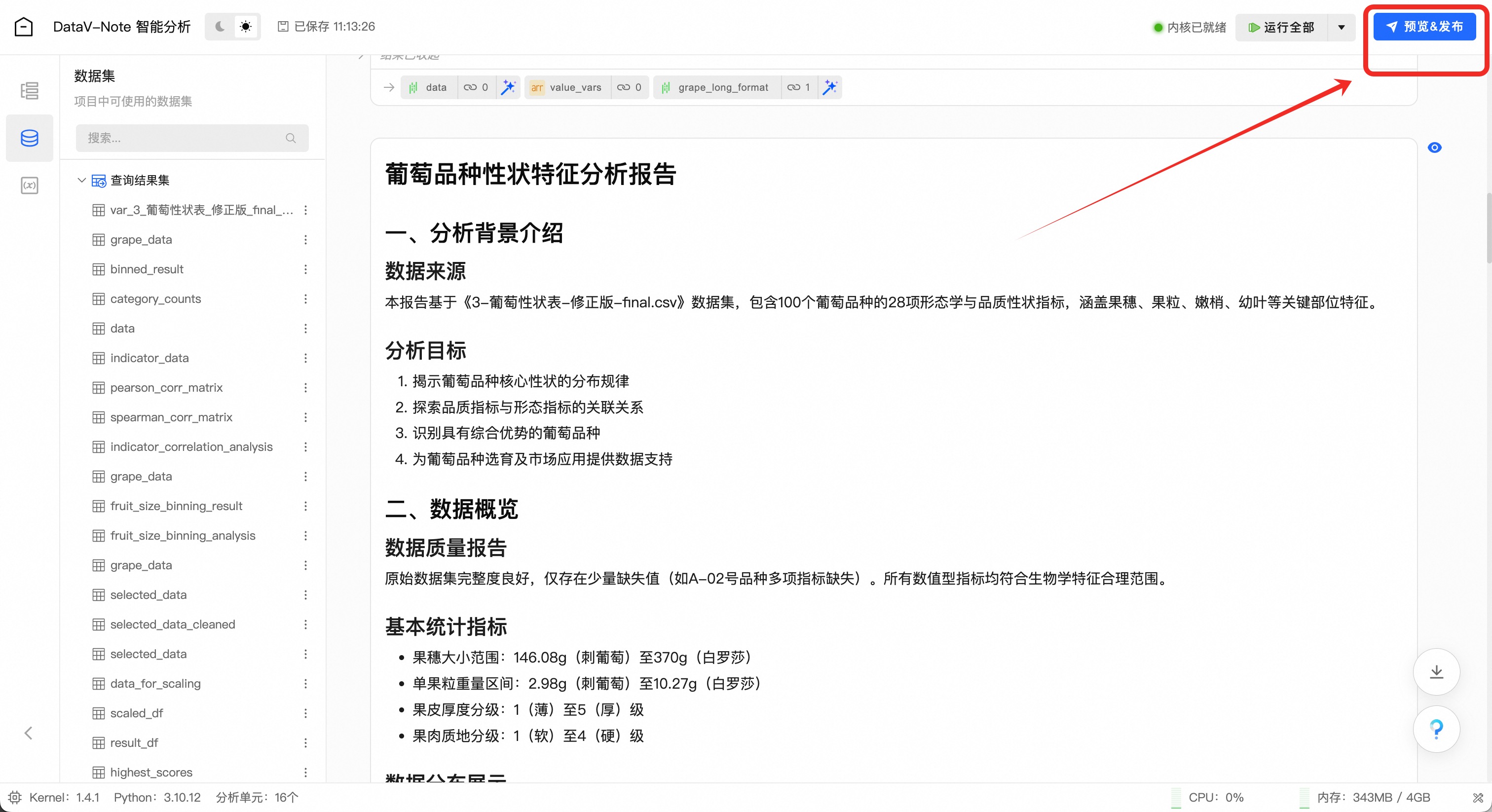Open the help question mark button
This screenshot has height=812, width=1492.
point(1436,728)
